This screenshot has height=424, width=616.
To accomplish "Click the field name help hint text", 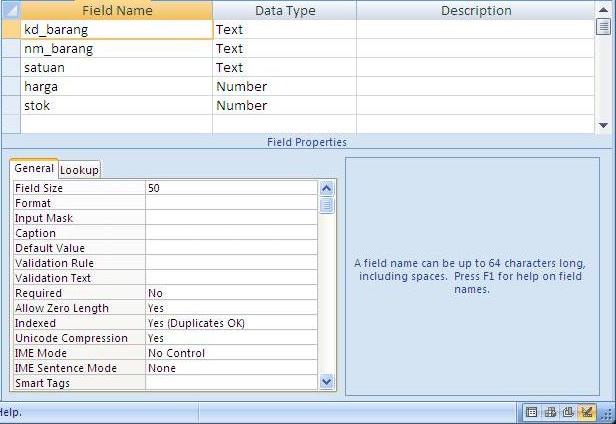I will click(x=470, y=276).
